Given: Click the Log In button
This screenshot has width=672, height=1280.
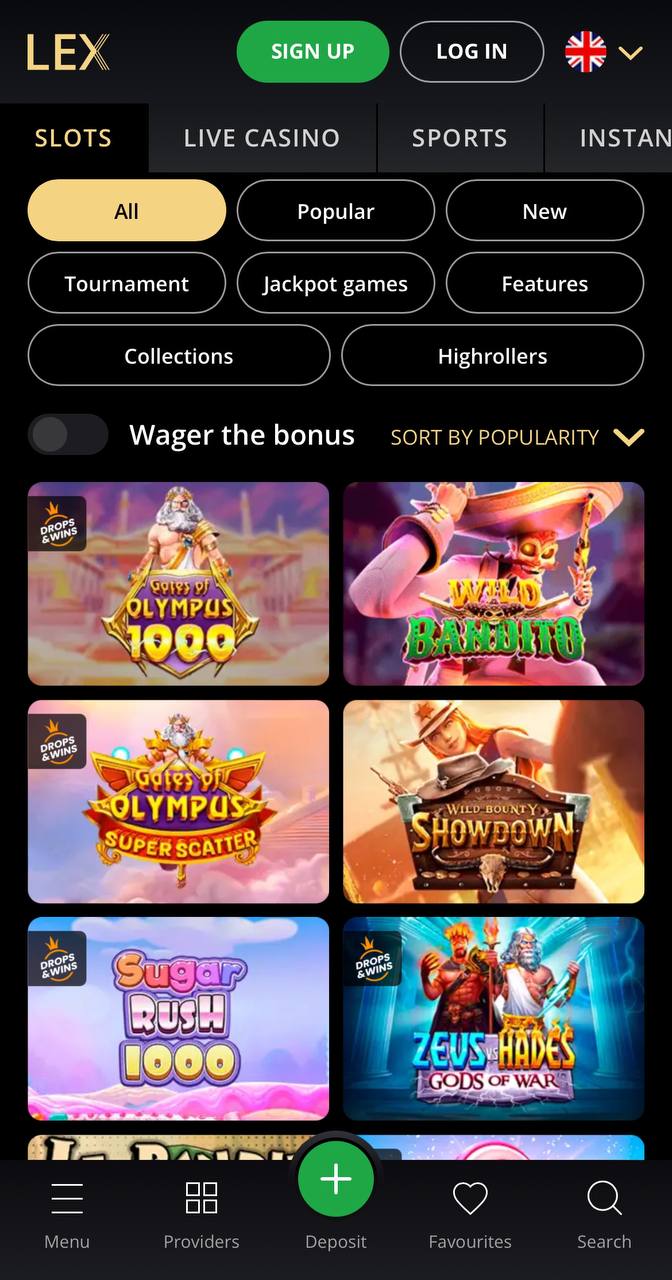Looking at the screenshot, I should click(472, 52).
